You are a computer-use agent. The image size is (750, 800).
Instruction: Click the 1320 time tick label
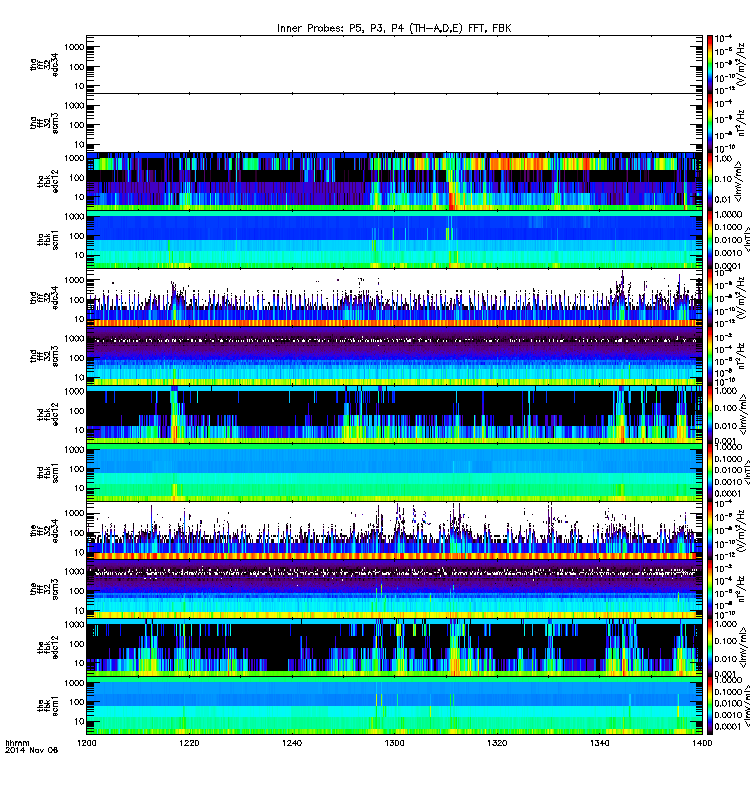click(497, 743)
